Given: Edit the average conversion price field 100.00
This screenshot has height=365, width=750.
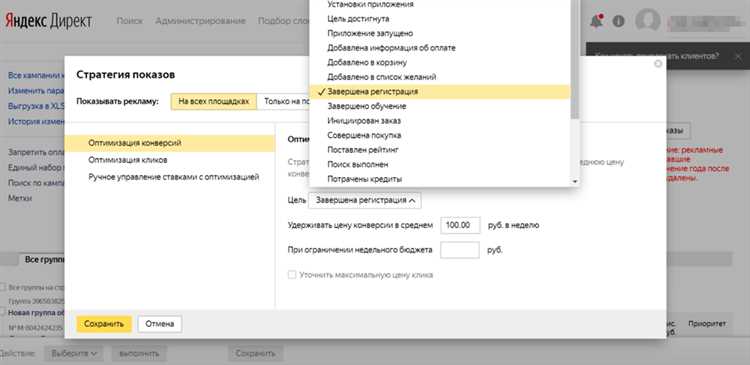Looking at the screenshot, I should (x=460, y=225).
